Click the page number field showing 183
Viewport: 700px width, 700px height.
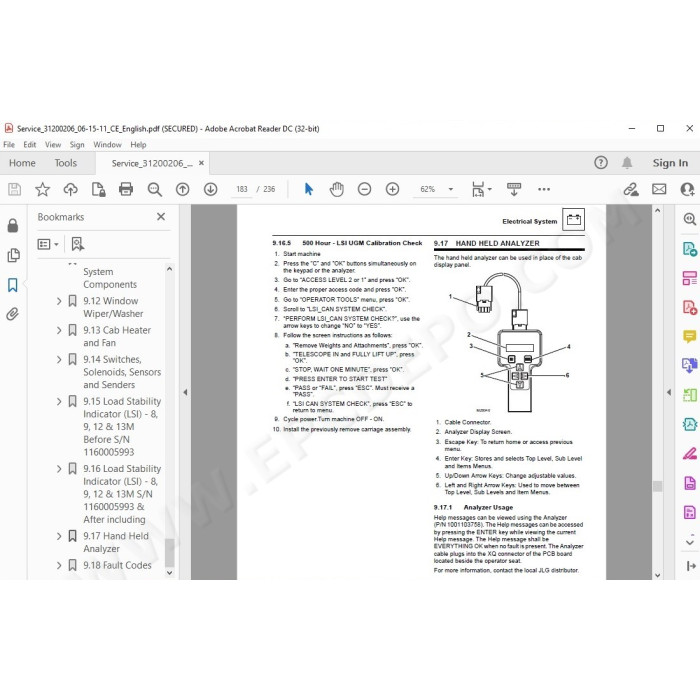[x=242, y=189]
